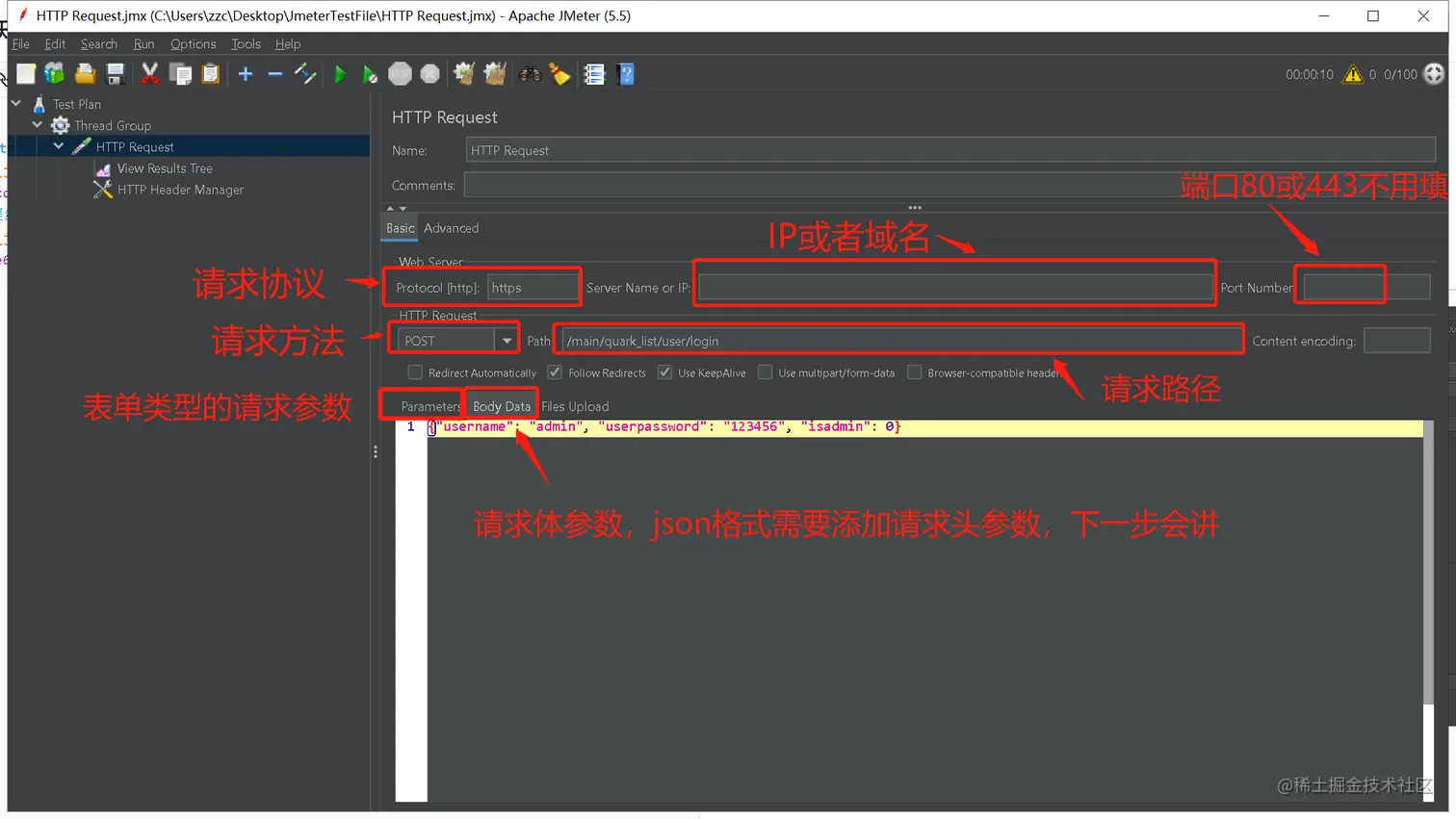The width and height of the screenshot is (1456, 819).
Task: Open the Templates icon in toolbar
Action: point(55,74)
